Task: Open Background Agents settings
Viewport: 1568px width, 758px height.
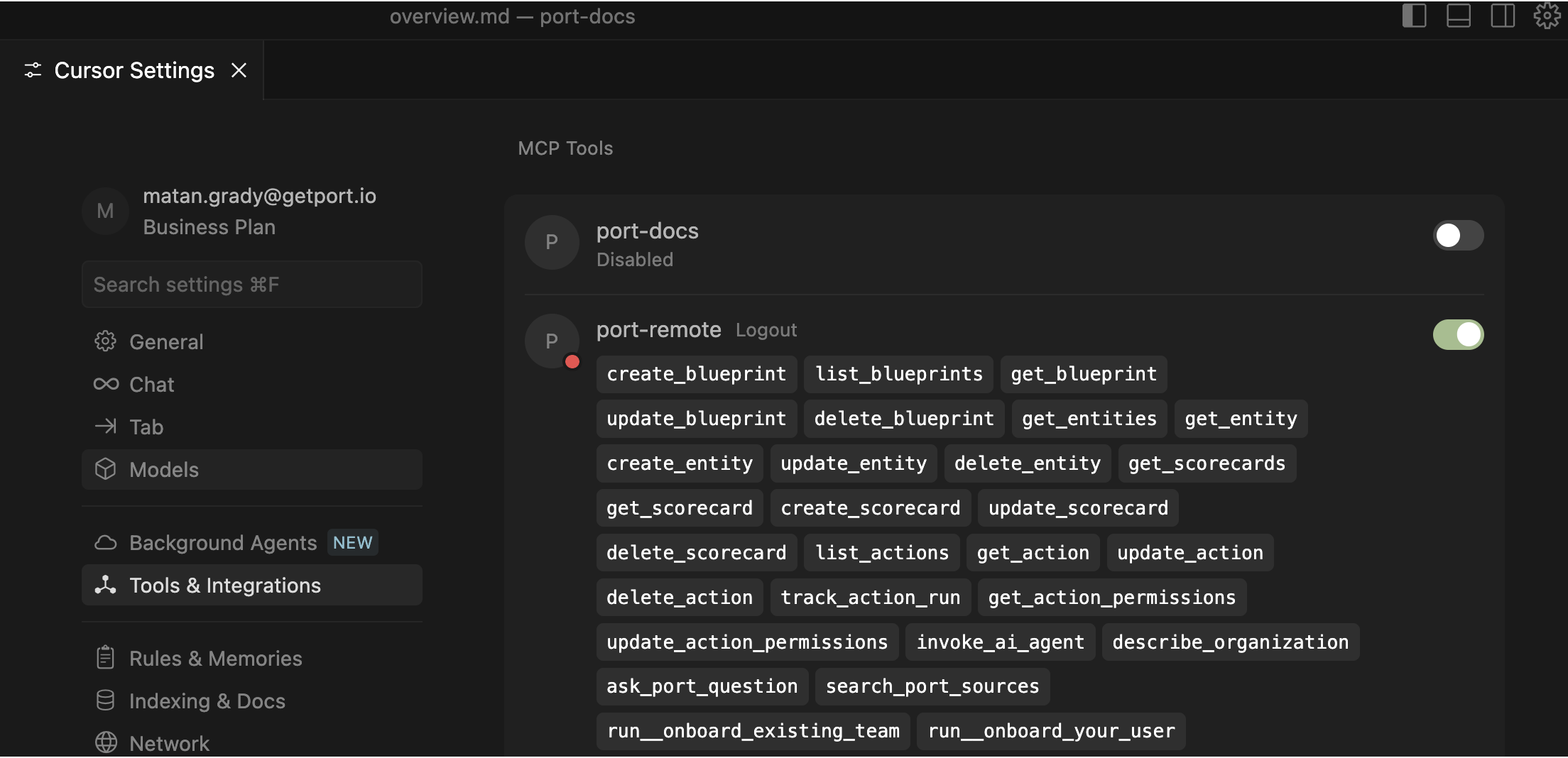Action: pyautogui.click(x=222, y=542)
